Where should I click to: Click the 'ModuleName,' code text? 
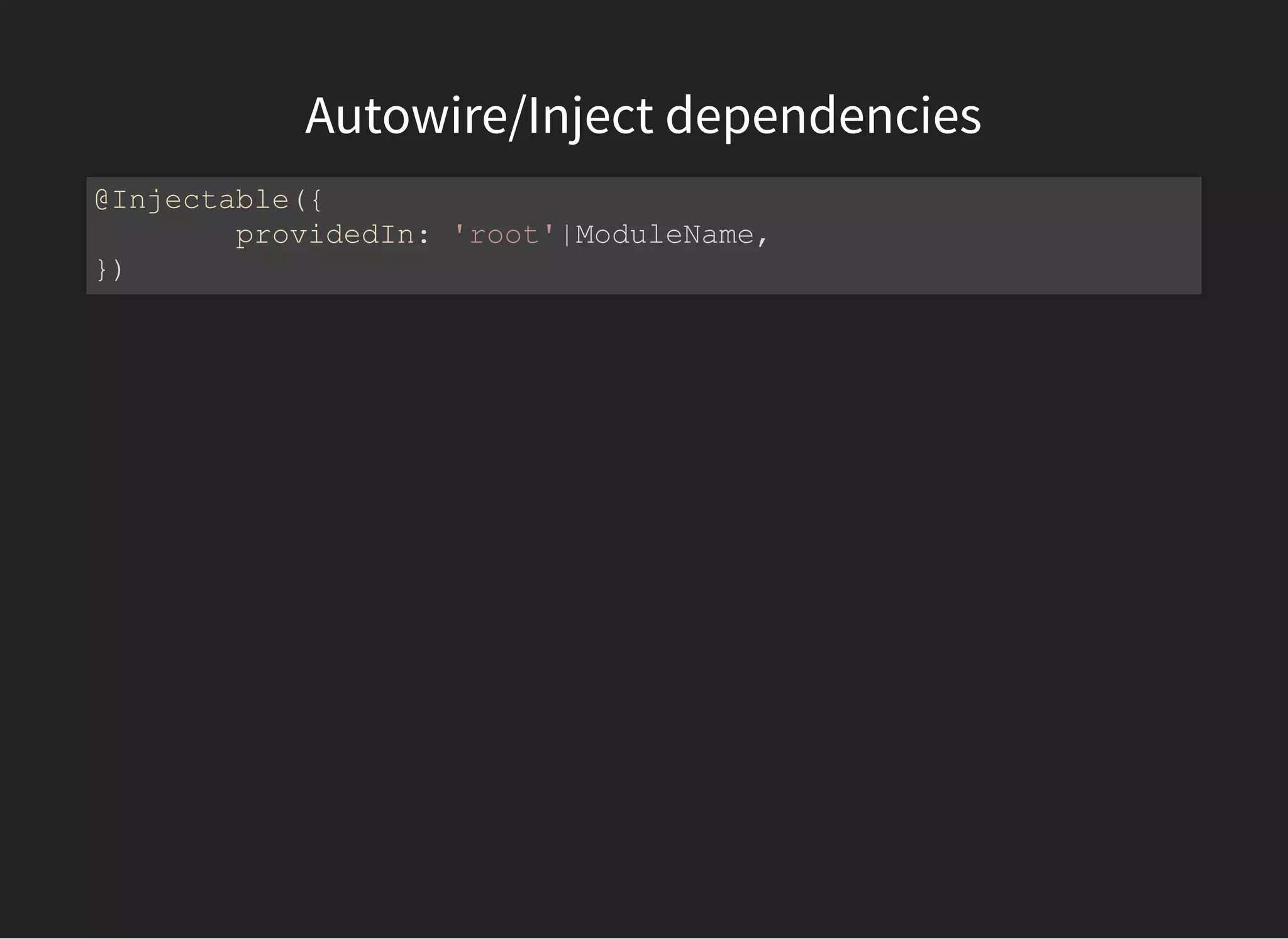click(672, 235)
